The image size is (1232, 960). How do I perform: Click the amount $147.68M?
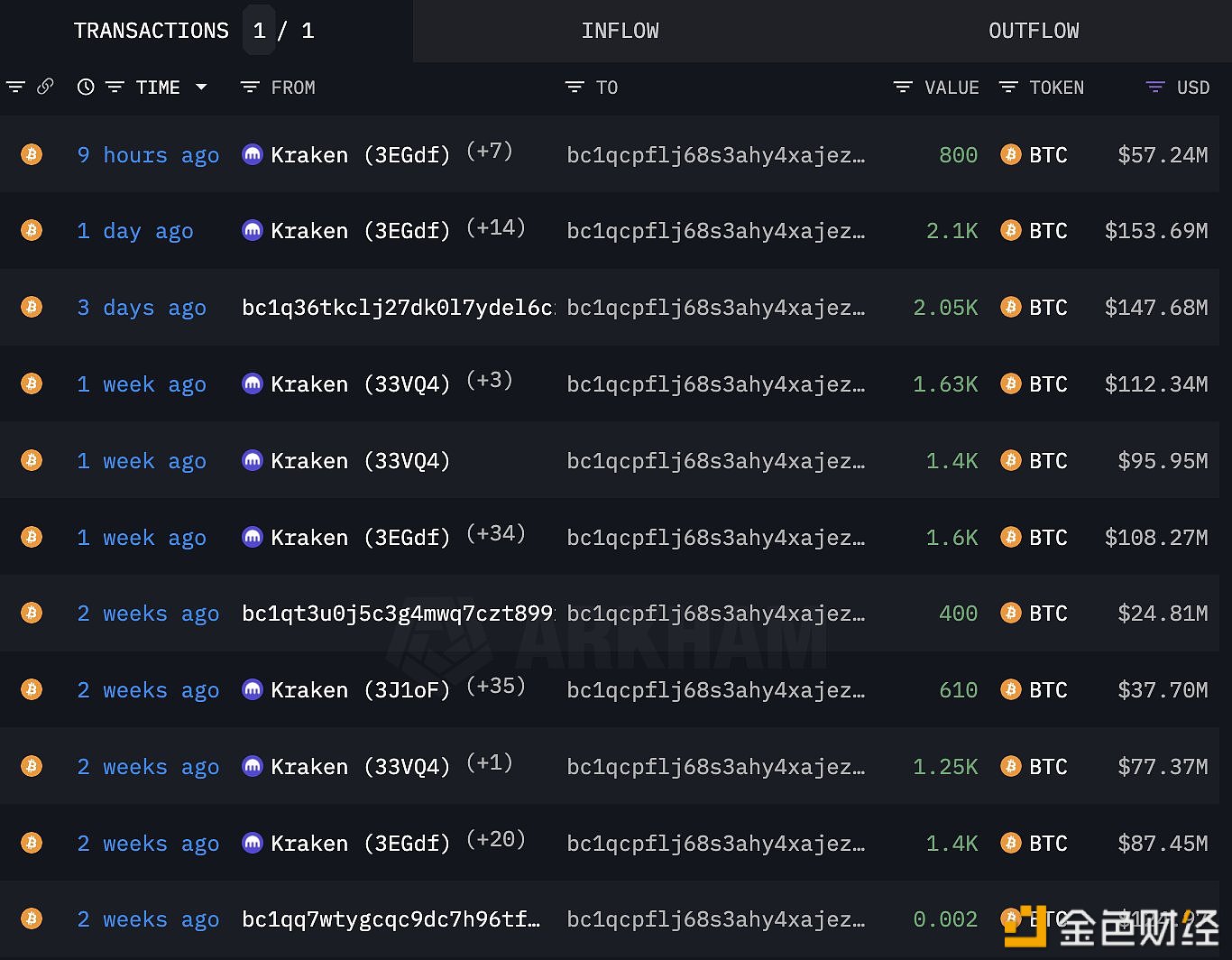1156,308
